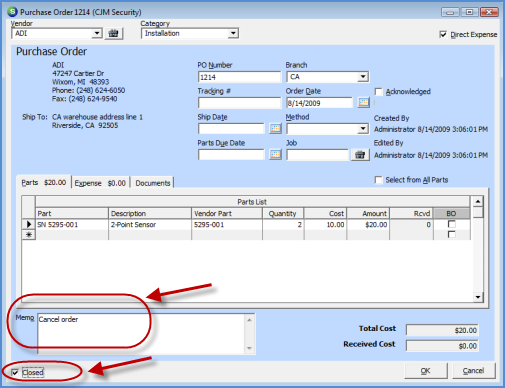Click the Part column header
This screenshot has width=505, height=388.
pos(72,213)
